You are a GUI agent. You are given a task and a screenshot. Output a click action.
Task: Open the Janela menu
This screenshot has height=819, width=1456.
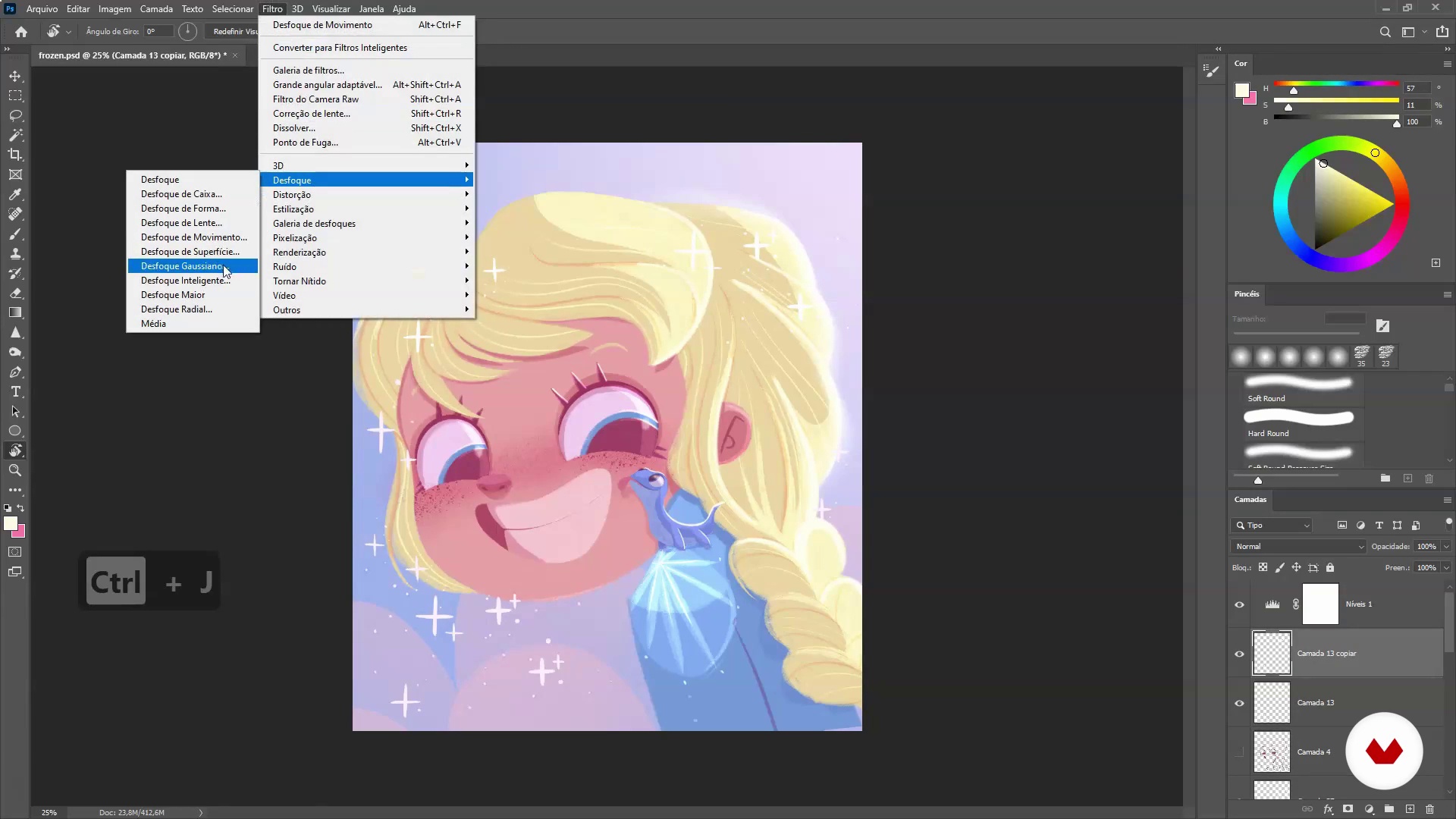pyautogui.click(x=371, y=9)
